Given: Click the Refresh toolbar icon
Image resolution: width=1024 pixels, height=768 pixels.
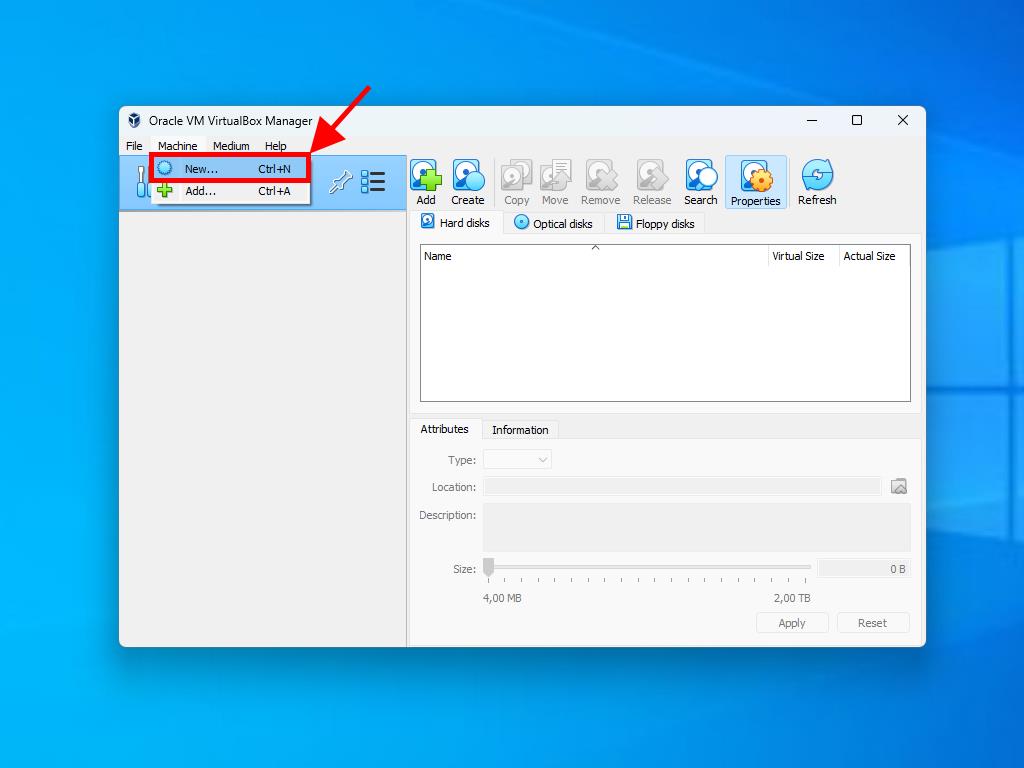Looking at the screenshot, I should pyautogui.click(x=816, y=182).
